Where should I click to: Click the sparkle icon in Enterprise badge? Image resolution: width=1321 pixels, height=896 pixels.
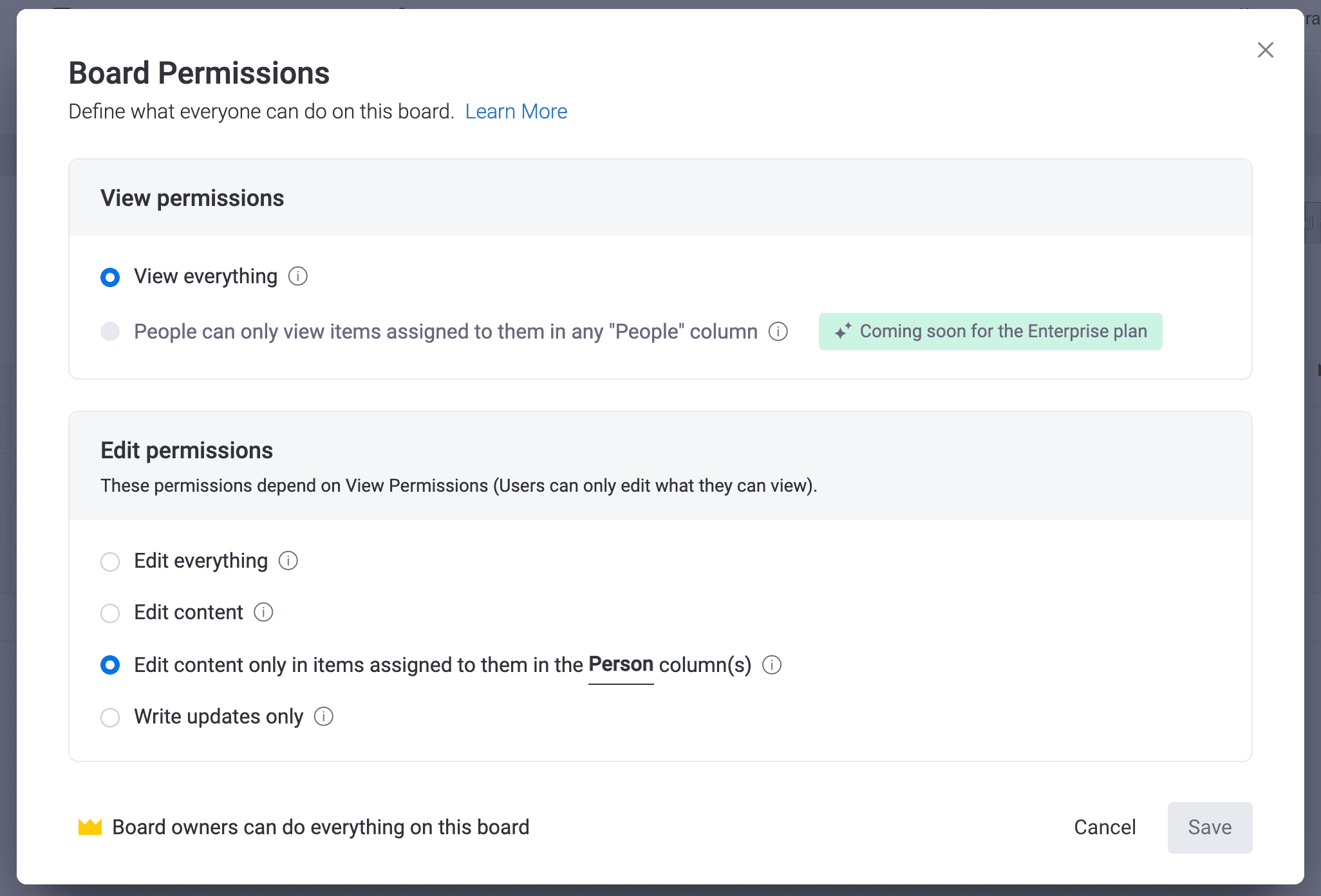843,331
